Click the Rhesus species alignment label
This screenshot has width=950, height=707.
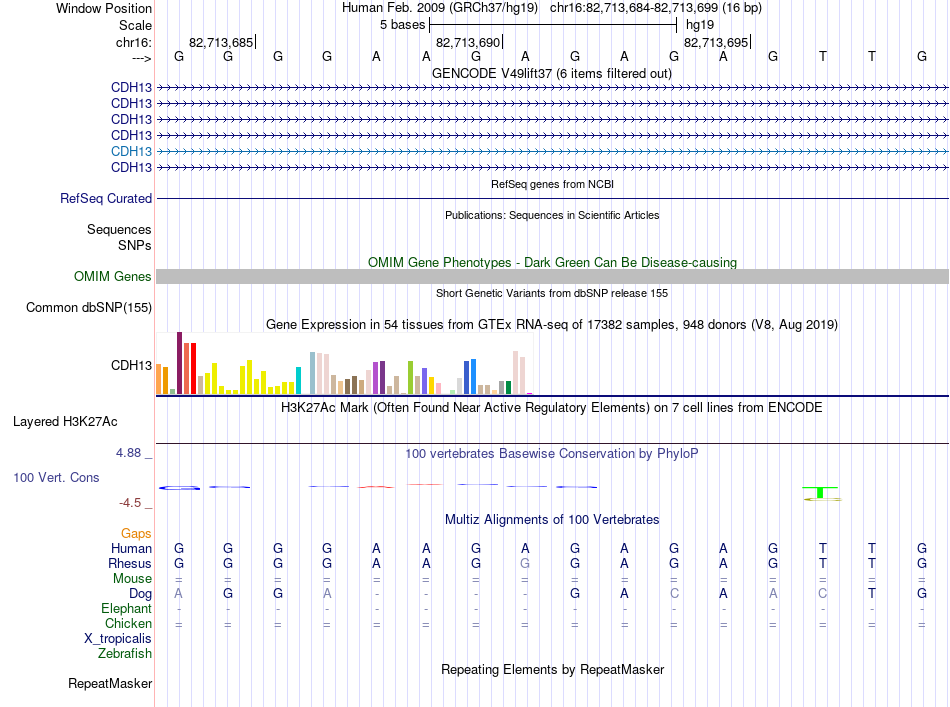[x=130, y=563]
